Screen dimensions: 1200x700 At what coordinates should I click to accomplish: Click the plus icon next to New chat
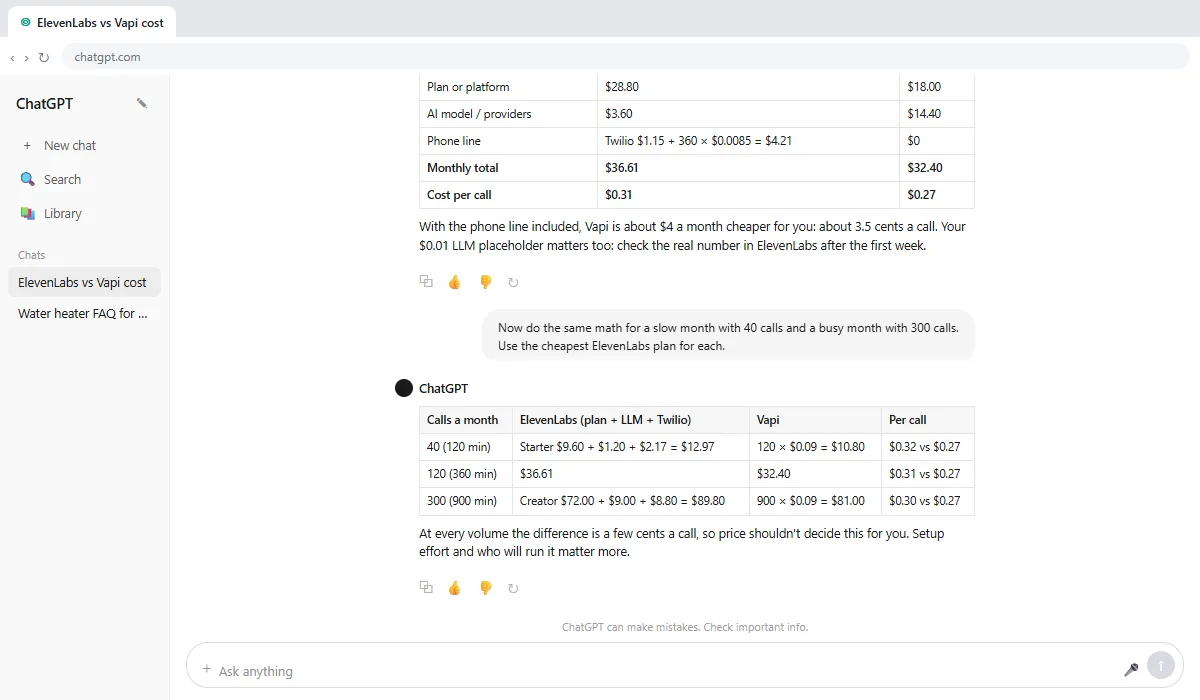pos(27,145)
